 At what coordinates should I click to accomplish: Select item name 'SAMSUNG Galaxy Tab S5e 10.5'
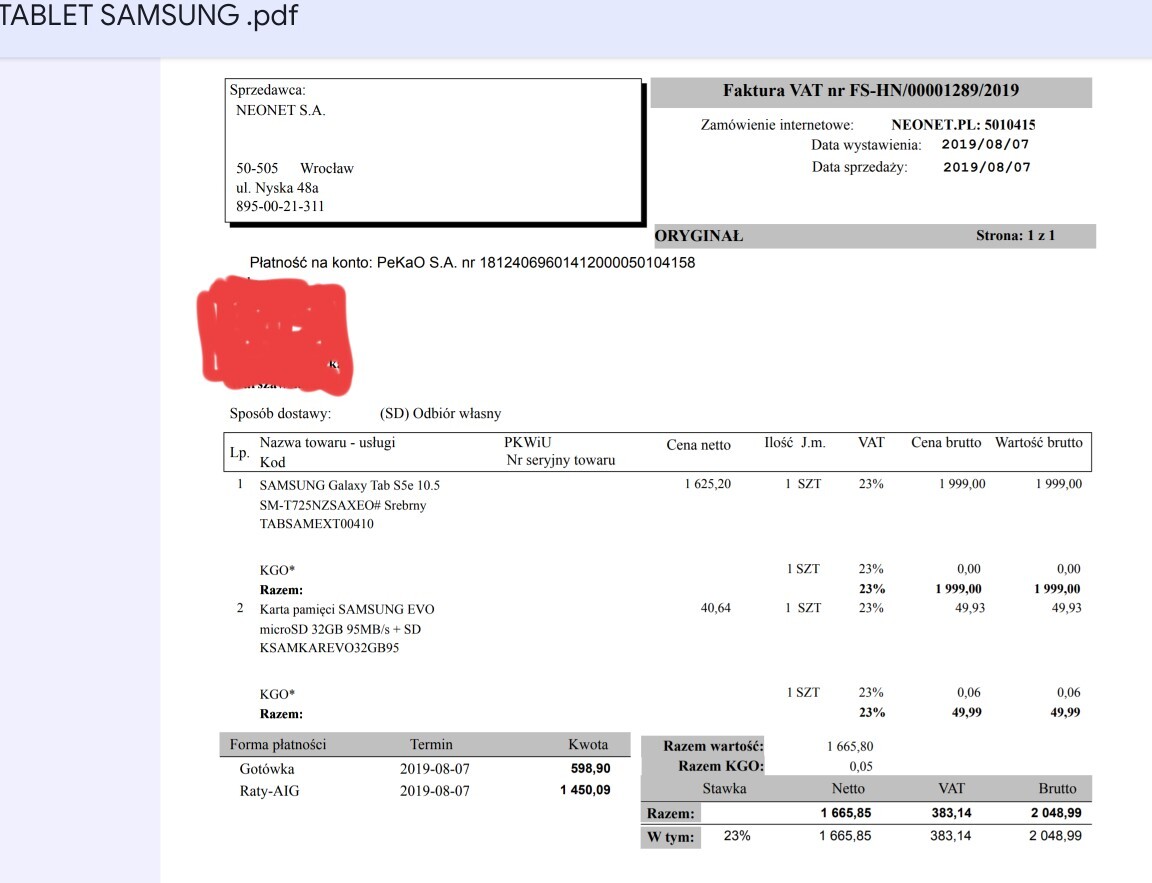350,486
